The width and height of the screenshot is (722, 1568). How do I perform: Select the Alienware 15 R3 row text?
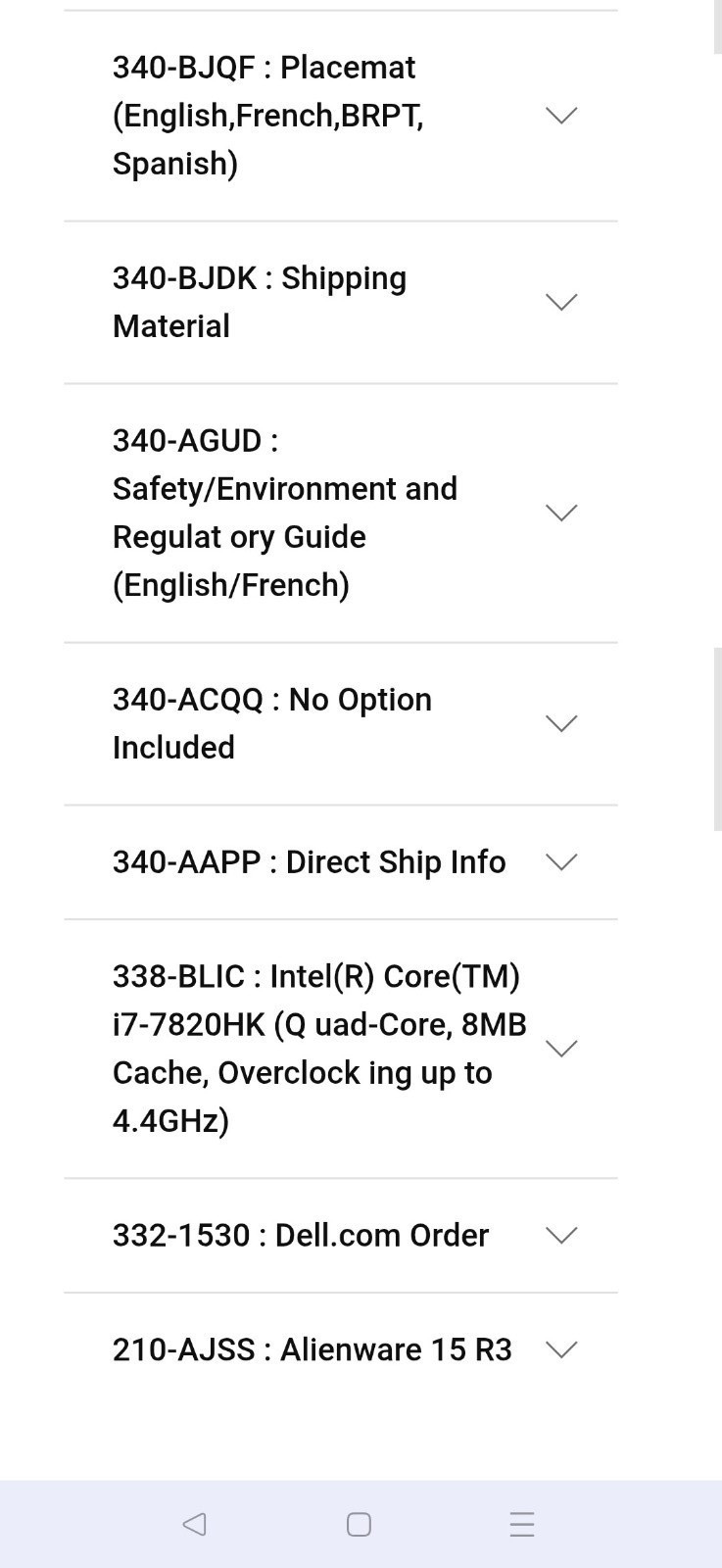pos(313,1349)
